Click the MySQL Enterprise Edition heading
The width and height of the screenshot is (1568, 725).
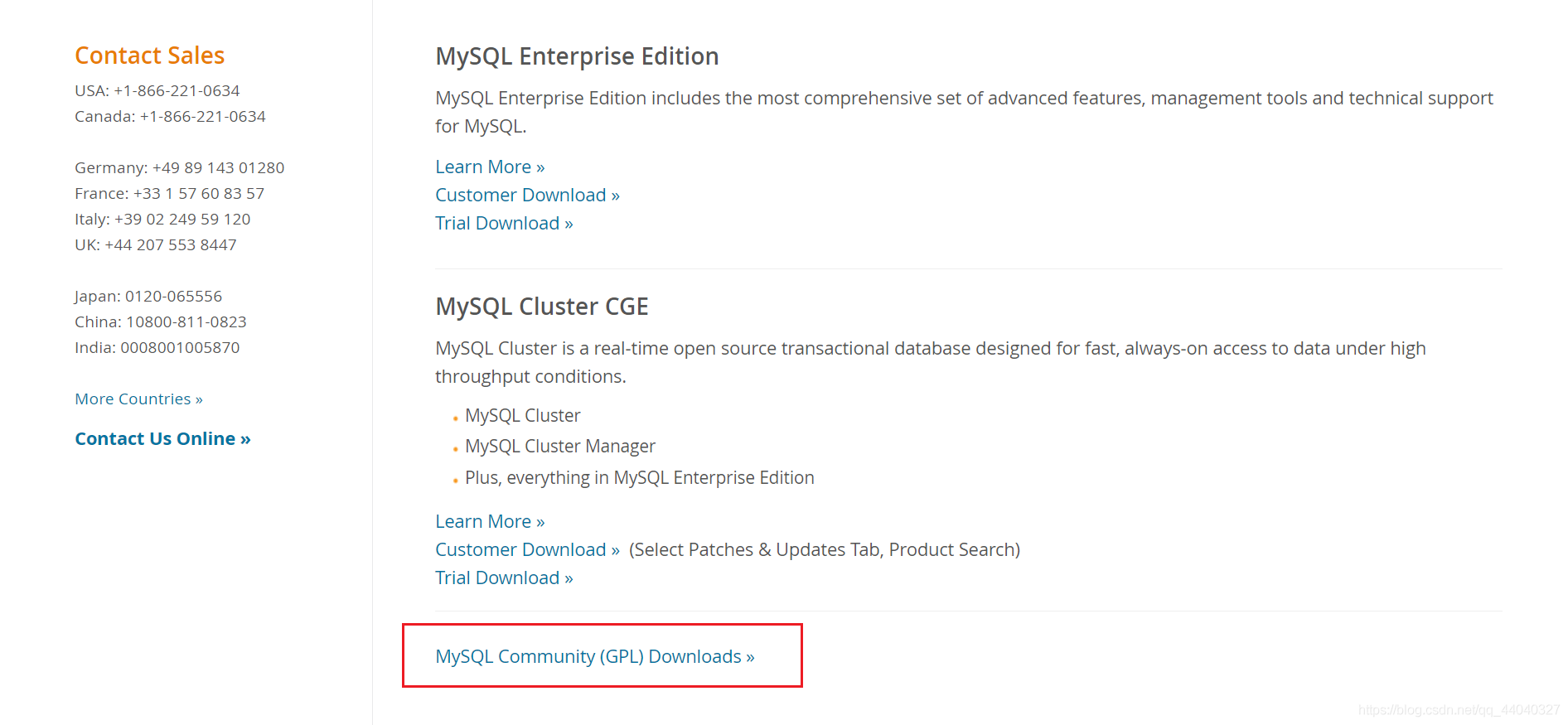click(x=577, y=56)
